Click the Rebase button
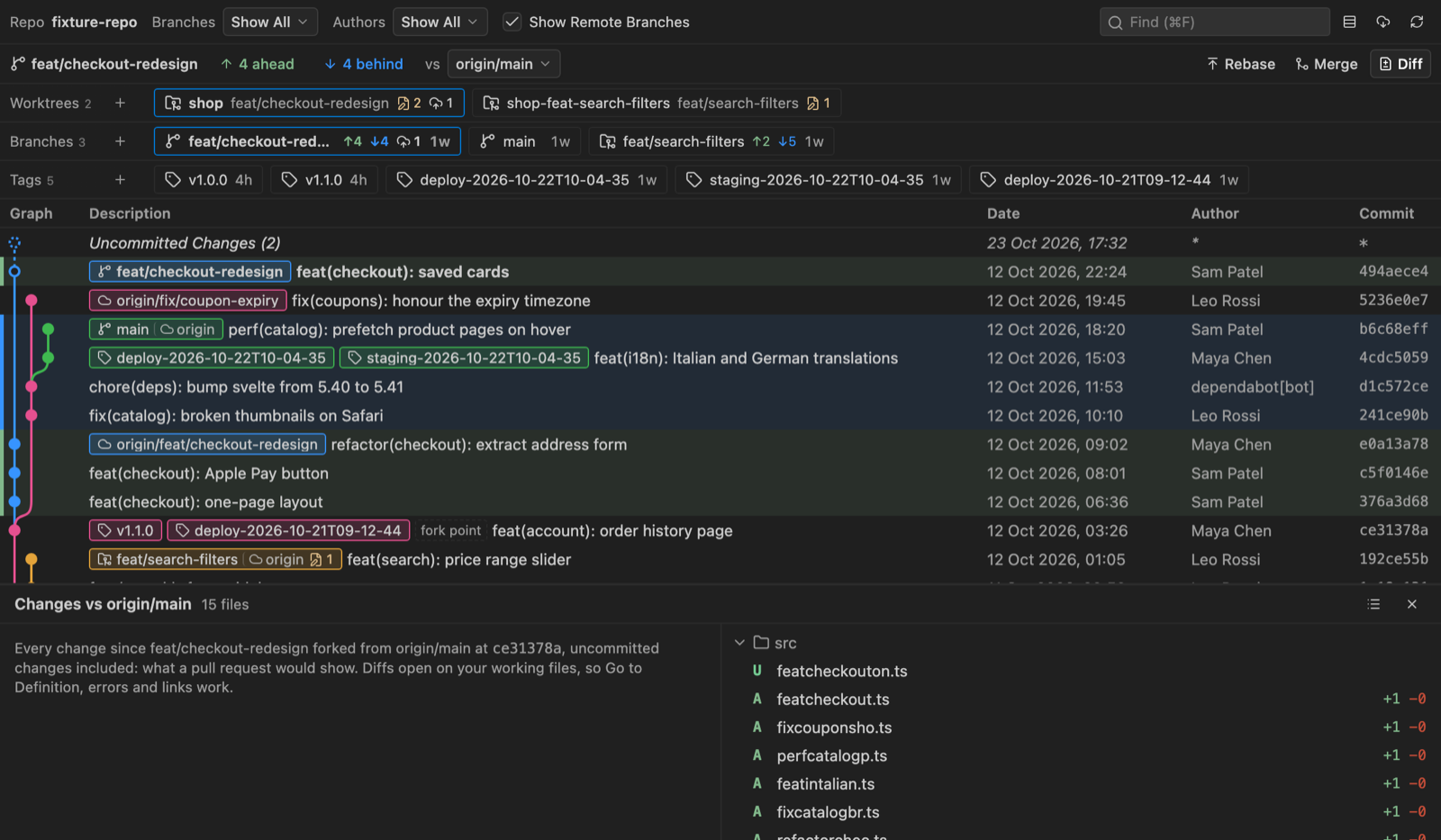 [x=1241, y=64]
